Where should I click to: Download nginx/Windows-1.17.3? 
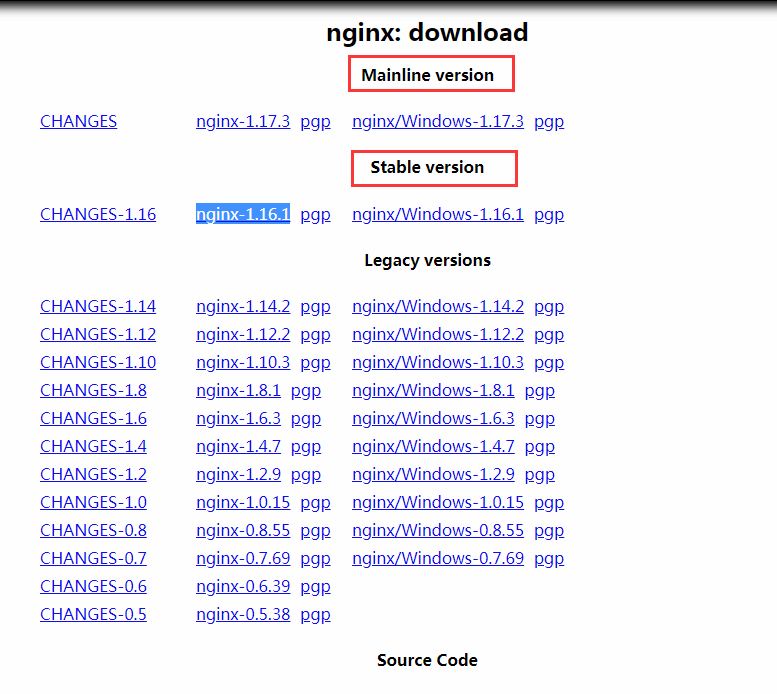(438, 121)
